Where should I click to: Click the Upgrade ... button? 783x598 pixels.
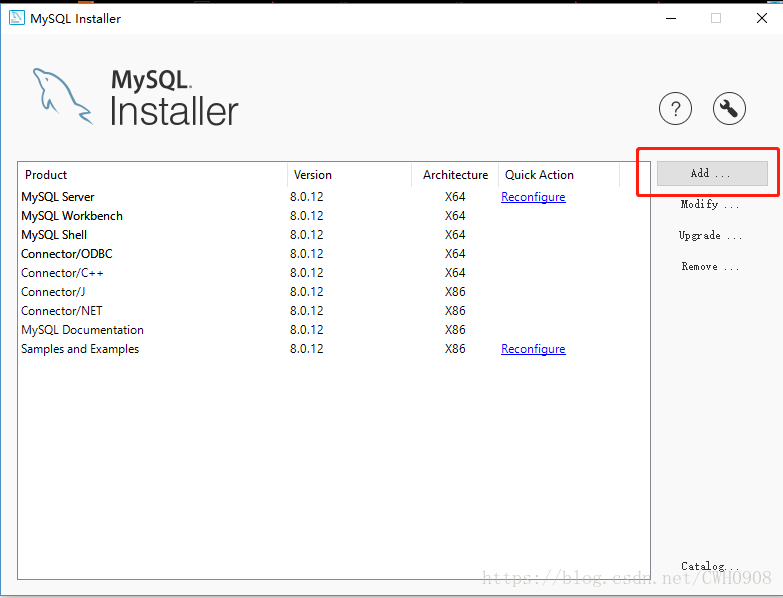[x=710, y=235]
